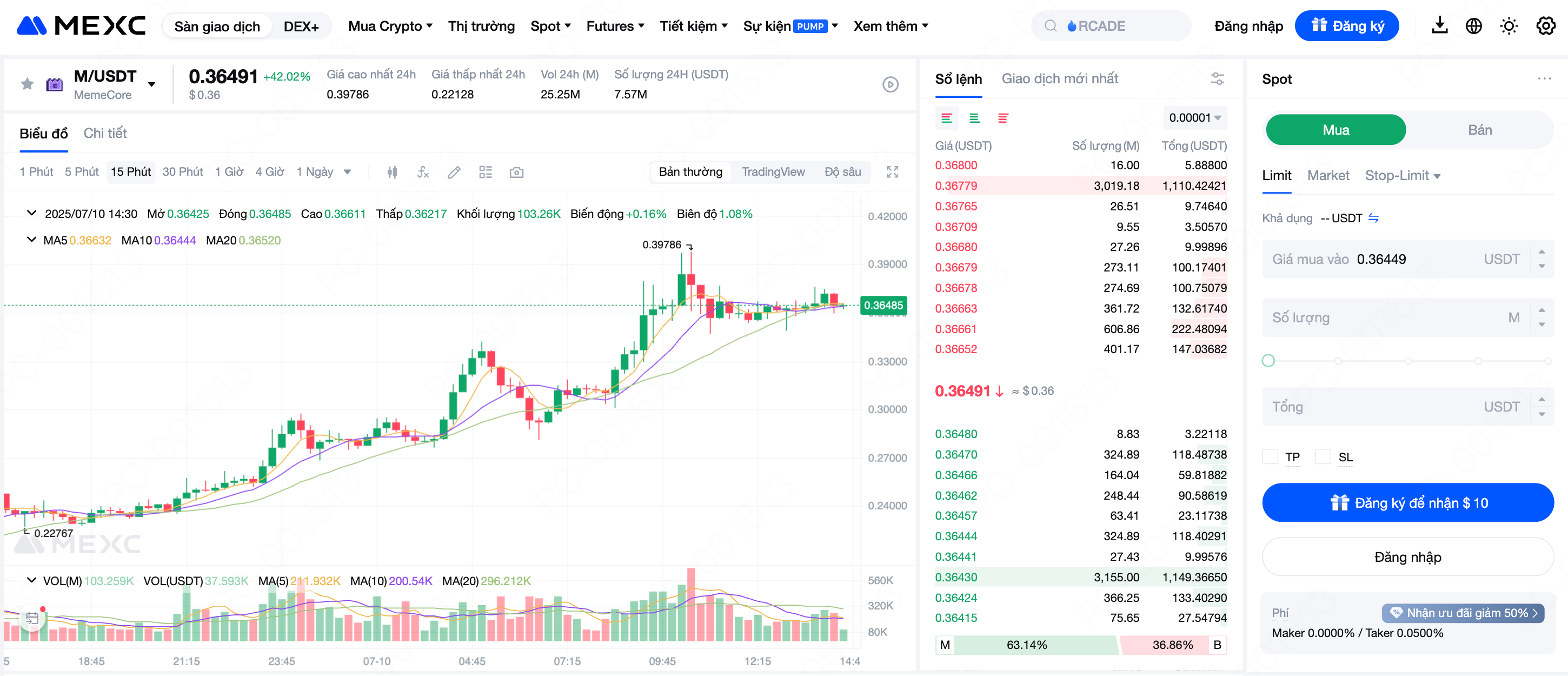
Task: Add M/USDT to favorites with star icon
Action: (28, 84)
